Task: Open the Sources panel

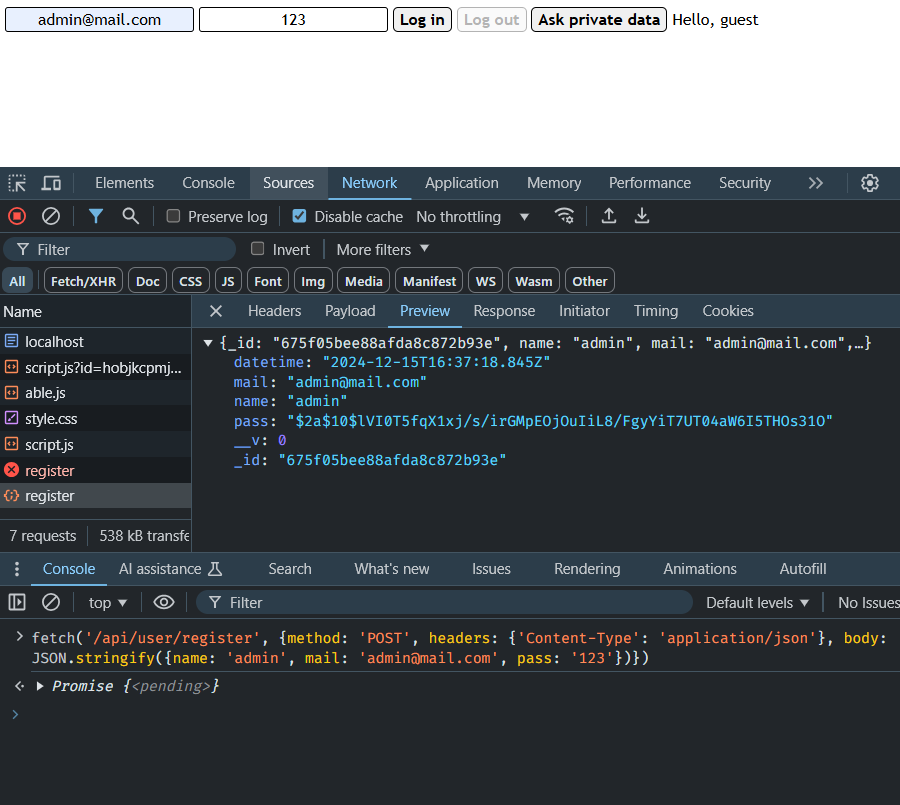Action: point(289,183)
